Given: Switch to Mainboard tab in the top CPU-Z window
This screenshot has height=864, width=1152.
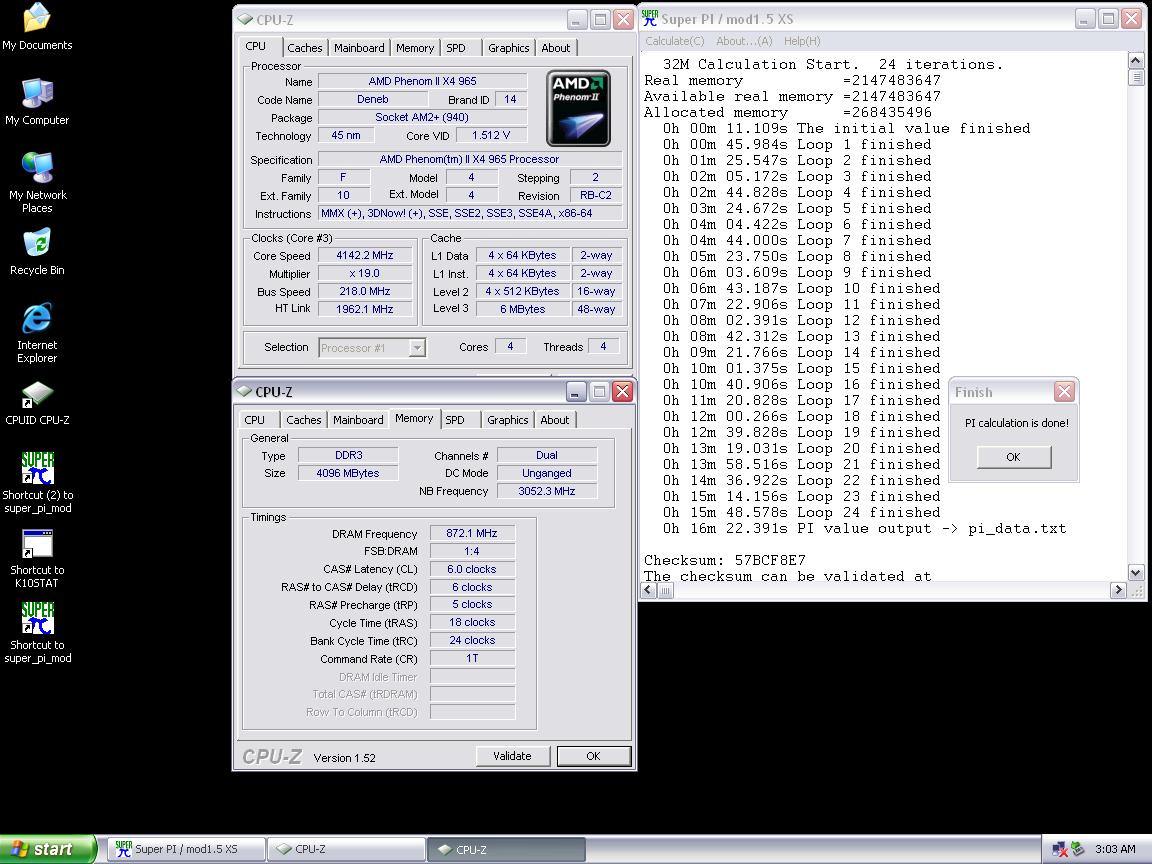Looking at the screenshot, I should (359, 48).
